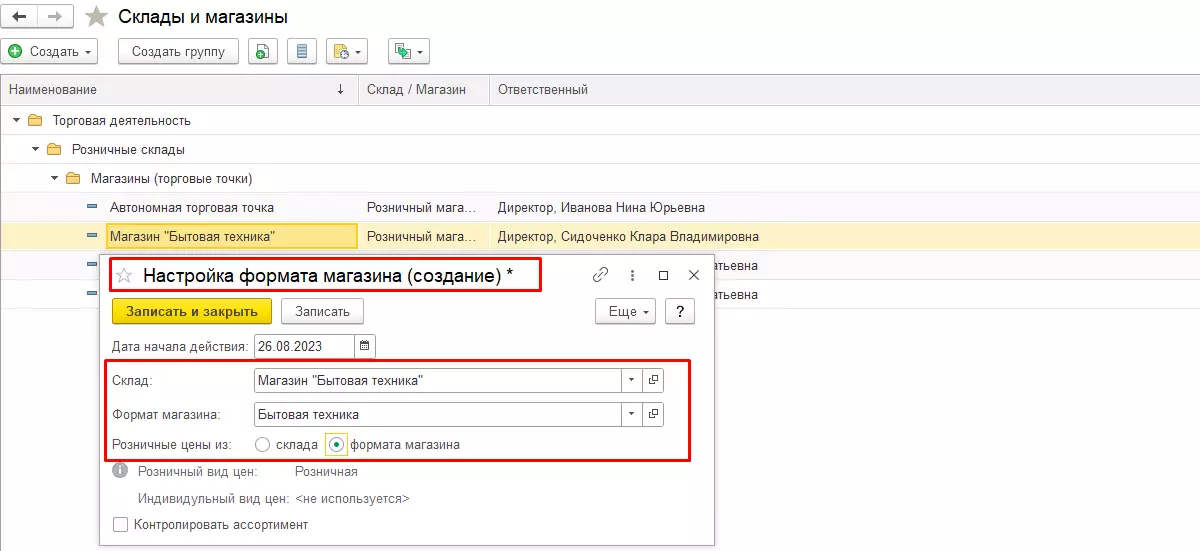Select the Автономная торговая точка row
This screenshot has width=1200, height=551.
pos(600,208)
